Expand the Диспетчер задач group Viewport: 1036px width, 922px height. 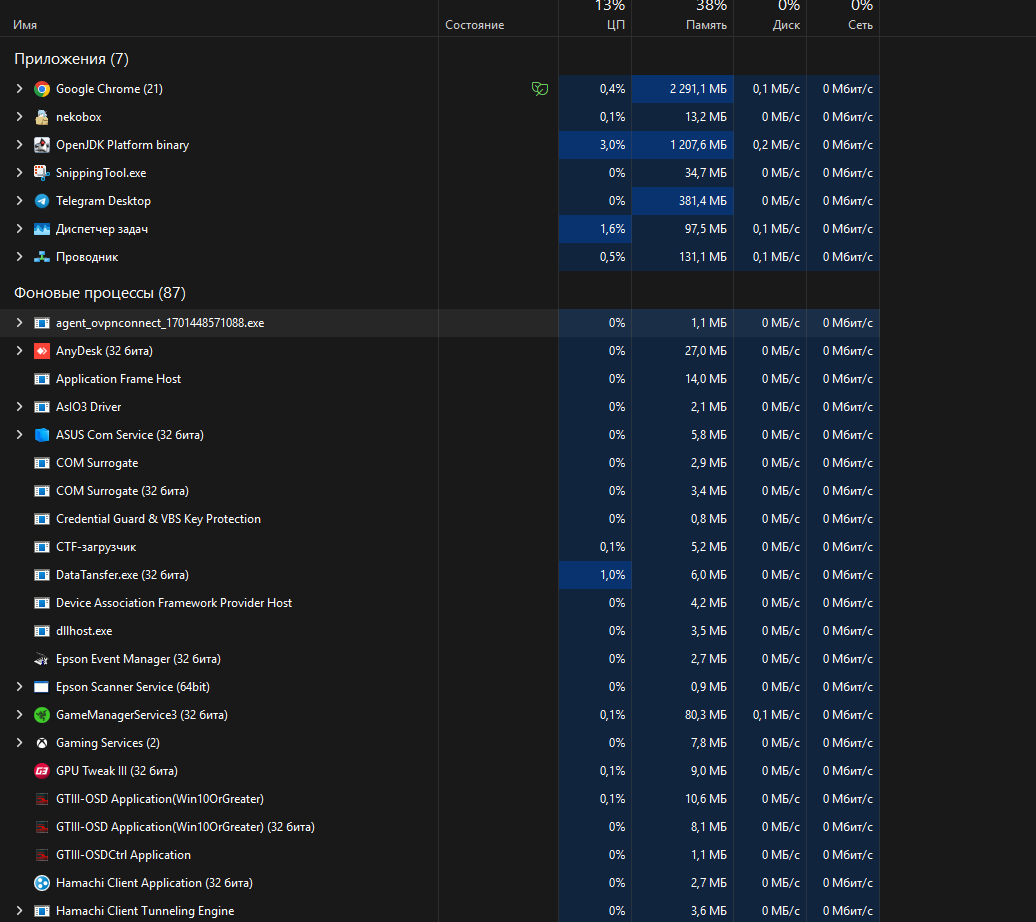pyautogui.click(x=19, y=229)
